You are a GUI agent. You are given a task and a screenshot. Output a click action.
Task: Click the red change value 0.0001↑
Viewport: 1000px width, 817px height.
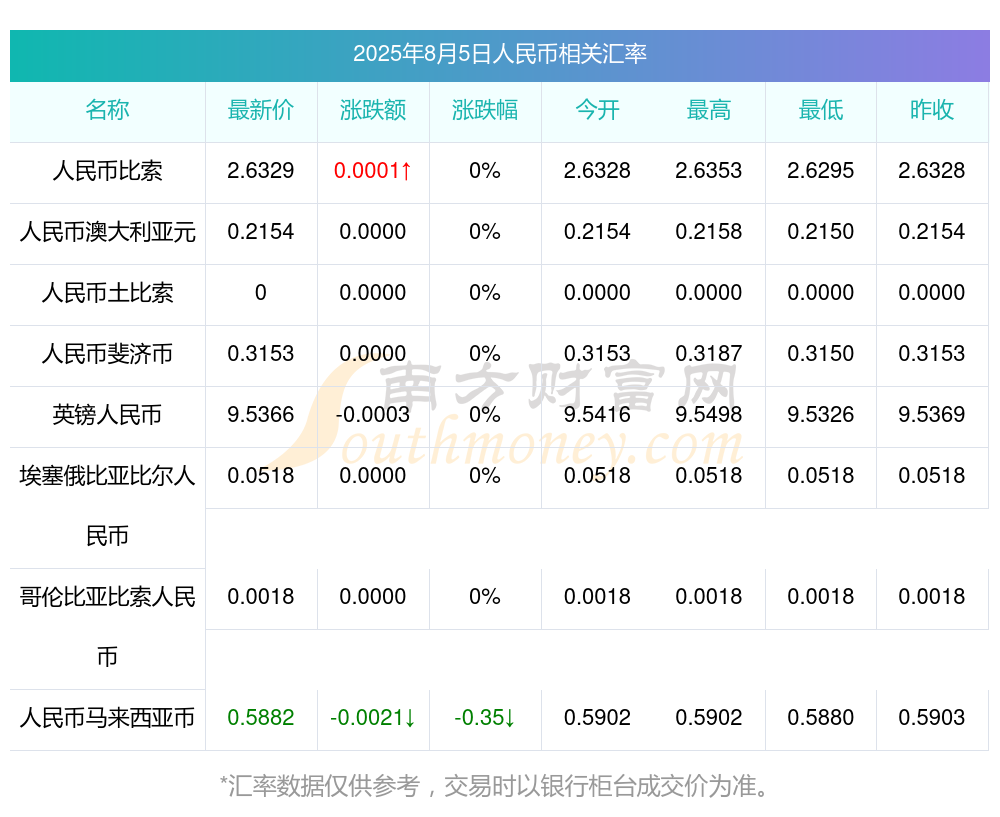point(373,170)
